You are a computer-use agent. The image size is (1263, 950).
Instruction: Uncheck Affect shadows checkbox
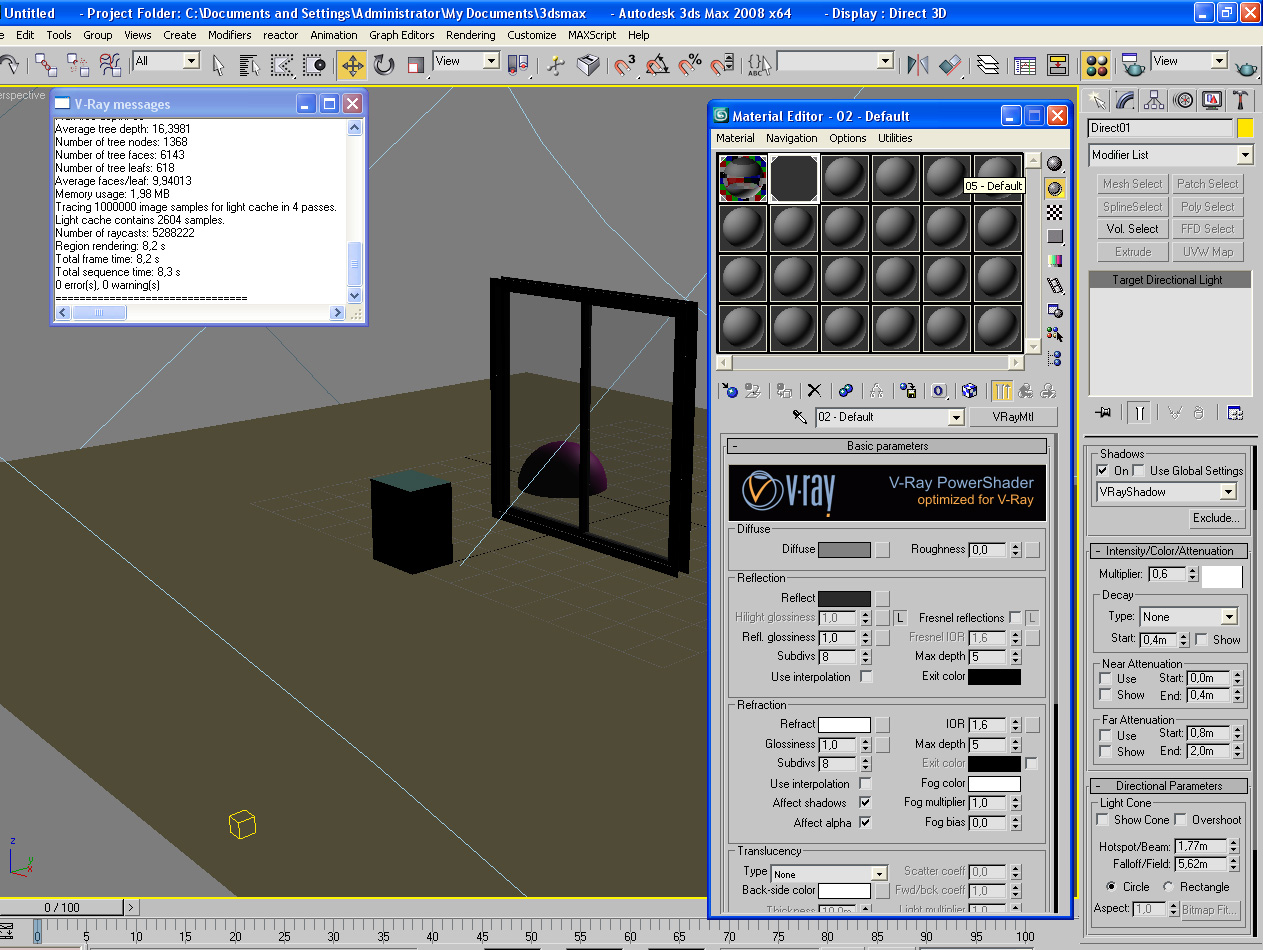click(x=865, y=803)
